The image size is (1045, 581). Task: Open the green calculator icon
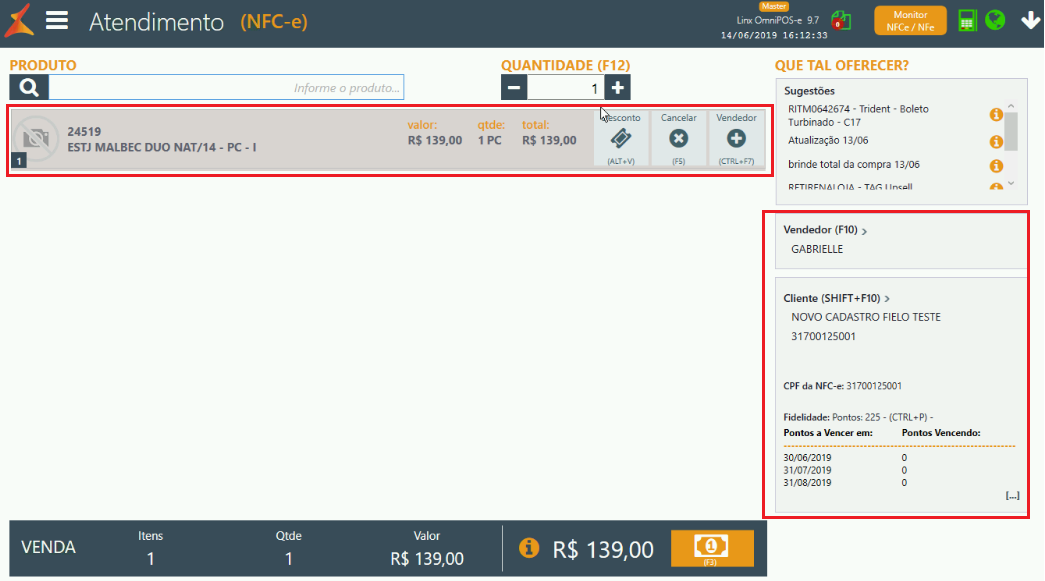tap(967, 21)
